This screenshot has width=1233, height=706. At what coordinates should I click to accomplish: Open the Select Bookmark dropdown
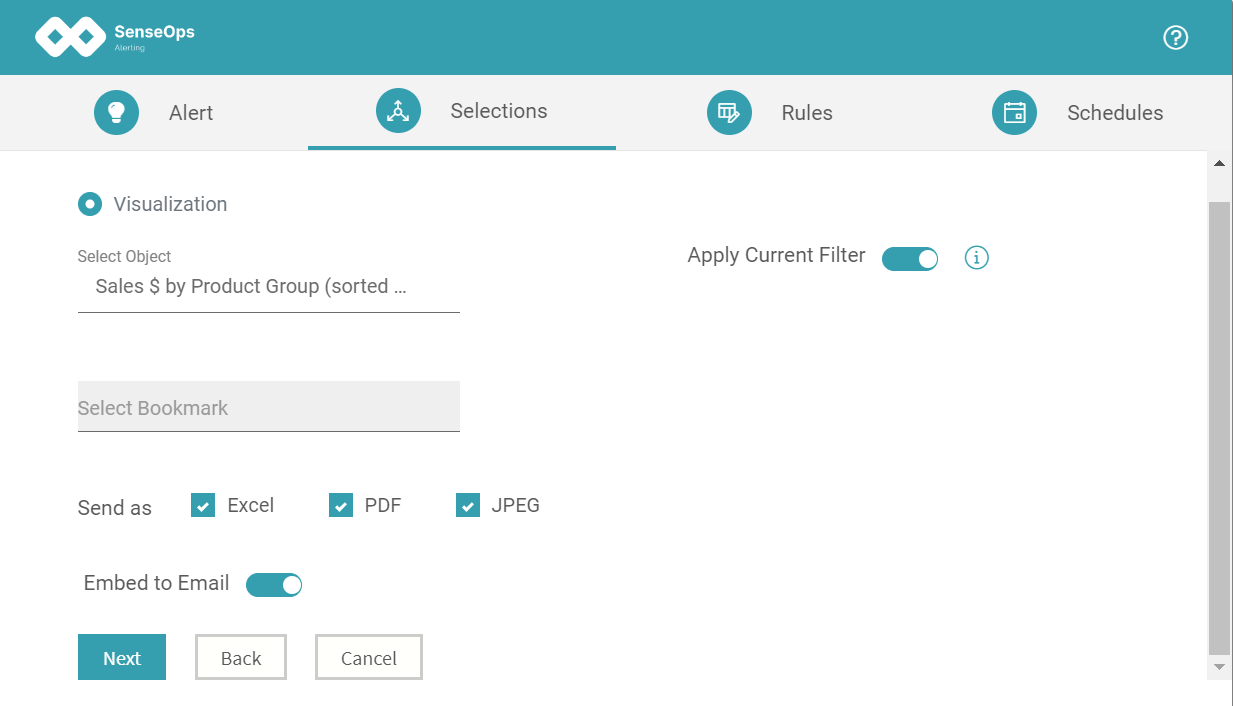click(x=268, y=407)
